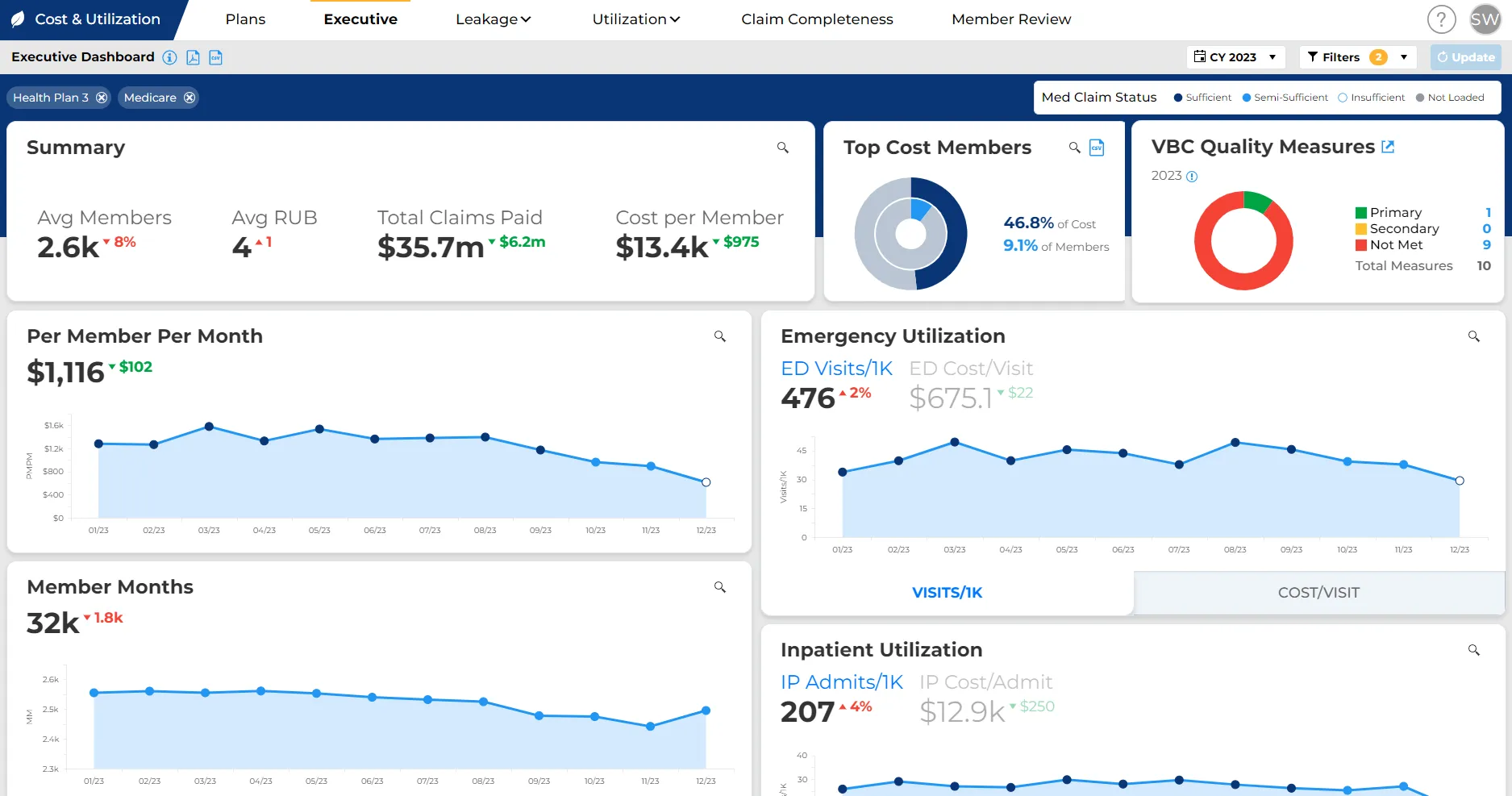Remove the Health Plan 3 filter chip
Image resolution: width=1512 pixels, height=796 pixels.
(102, 98)
